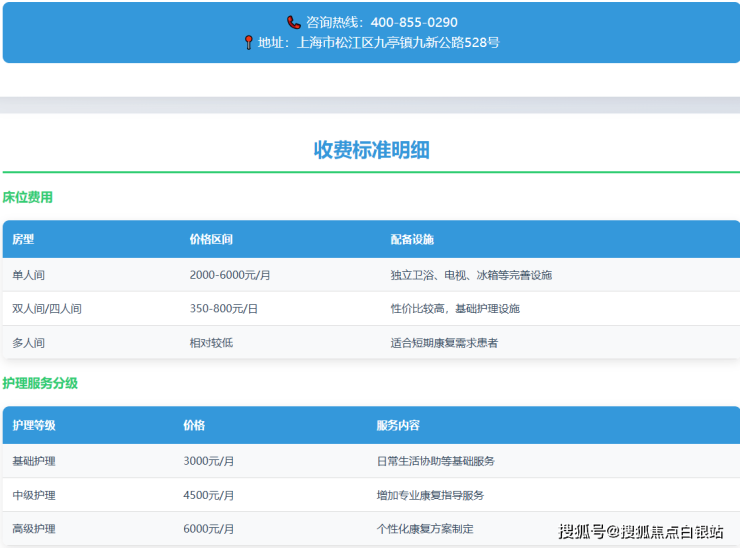Click the 护理等级 column header
740x548 pixels.
pyautogui.click(x=34, y=426)
